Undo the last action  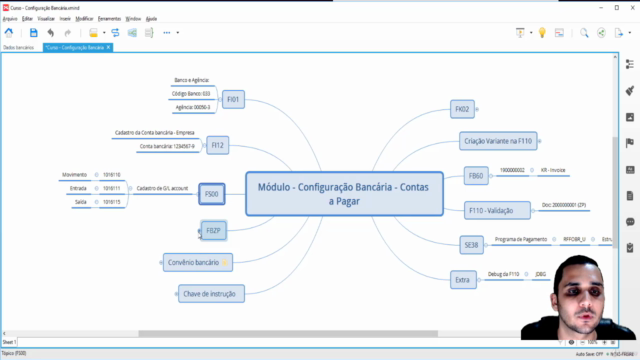coord(51,33)
